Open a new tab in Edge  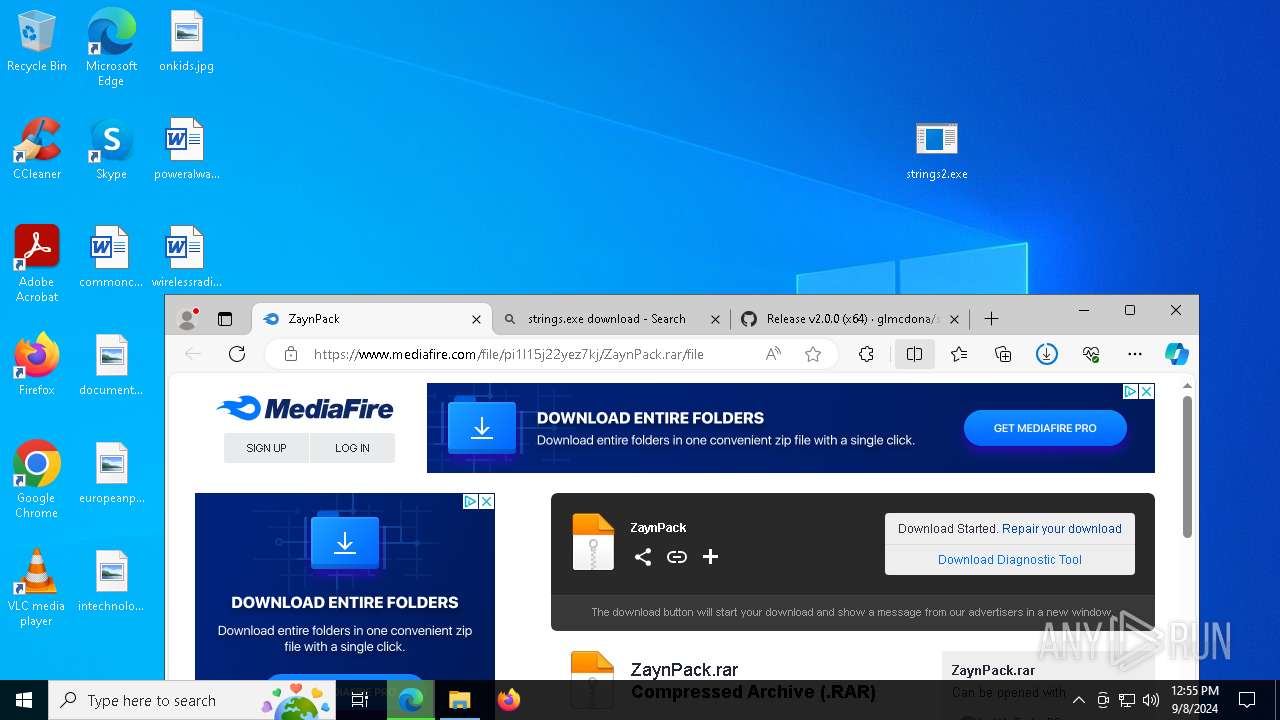coord(991,319)
